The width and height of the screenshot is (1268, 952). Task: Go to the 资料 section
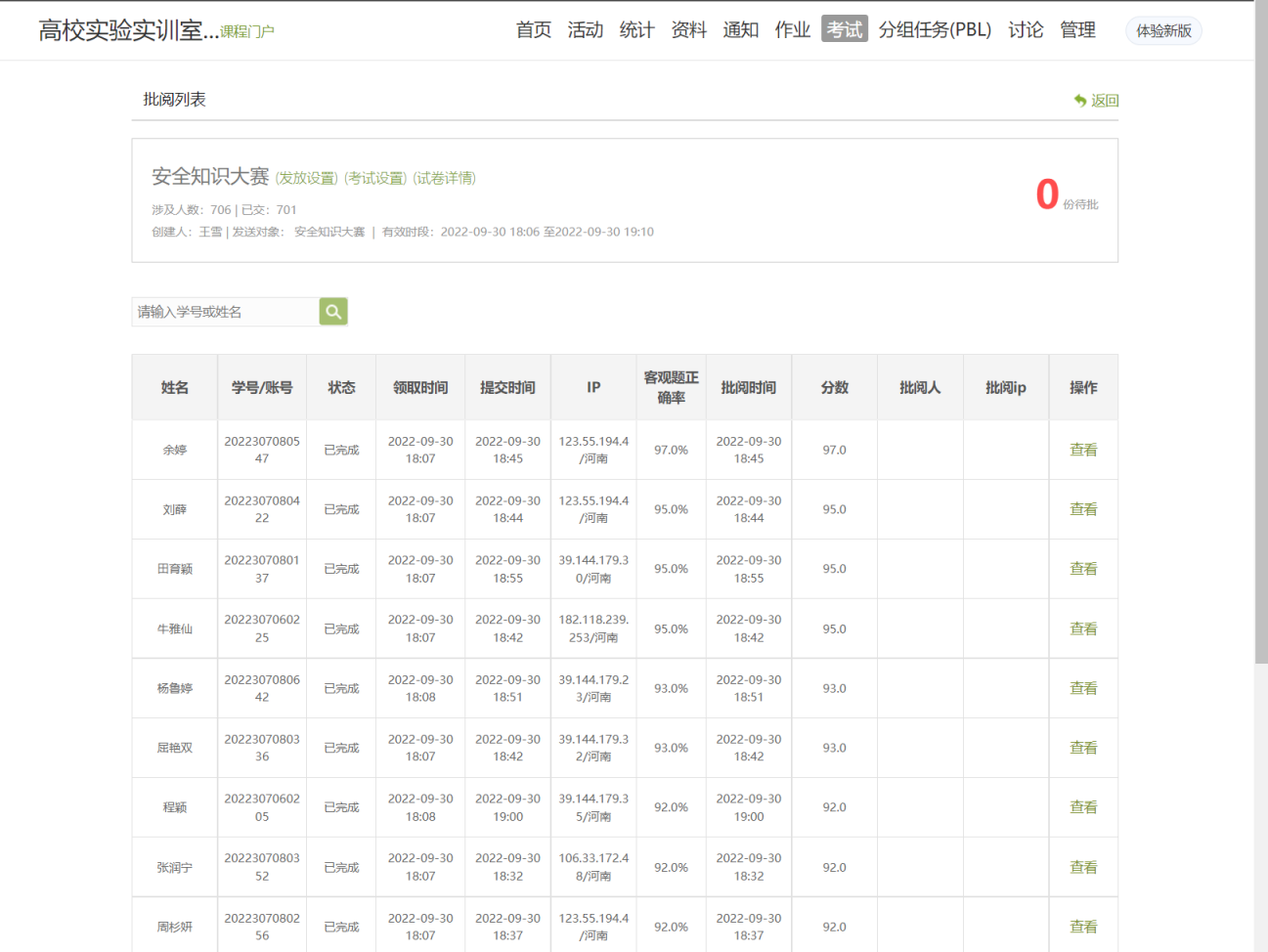pyautogui.click(x=688, y=30)
